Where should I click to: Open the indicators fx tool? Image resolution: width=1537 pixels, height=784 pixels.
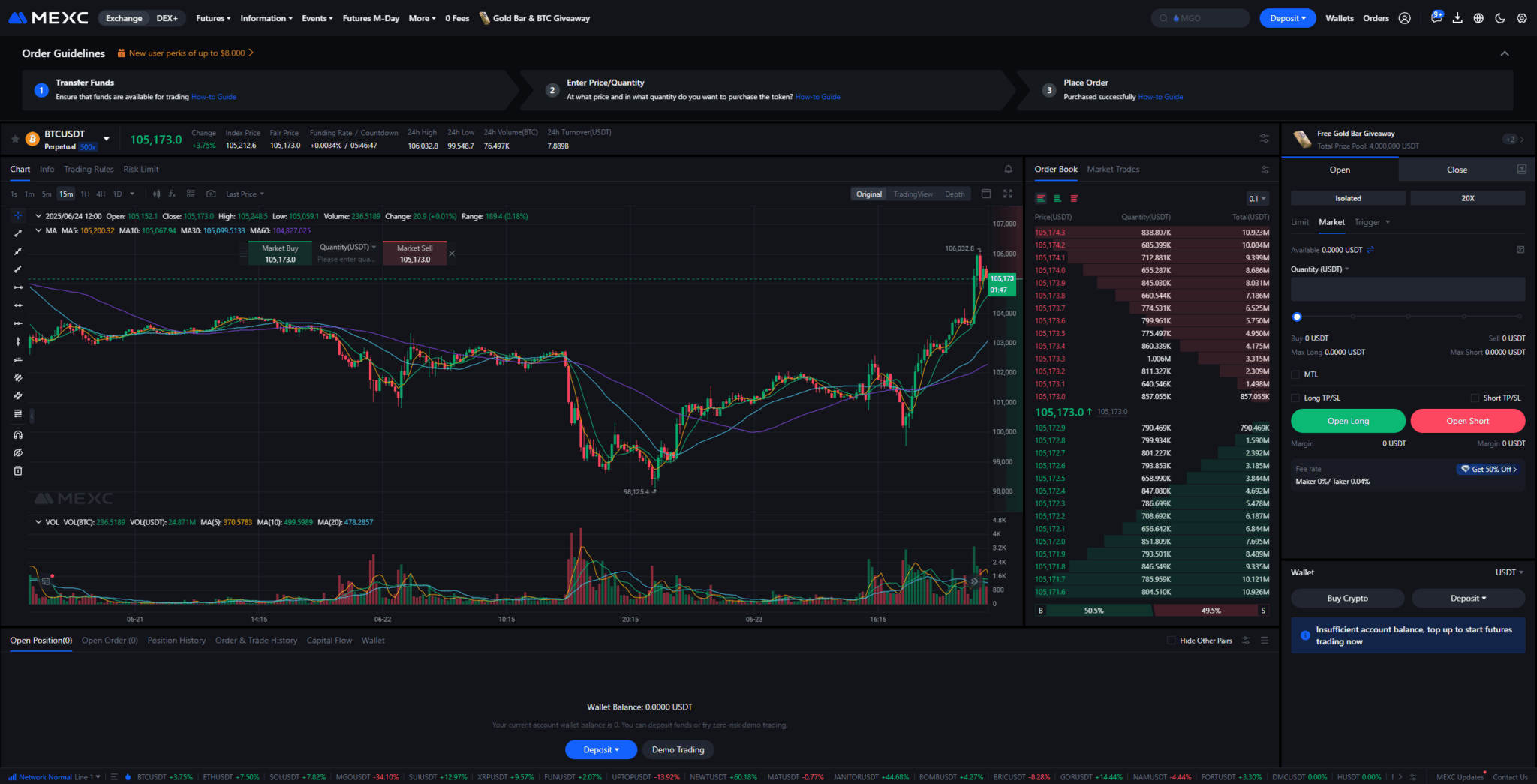click(172, 194)
